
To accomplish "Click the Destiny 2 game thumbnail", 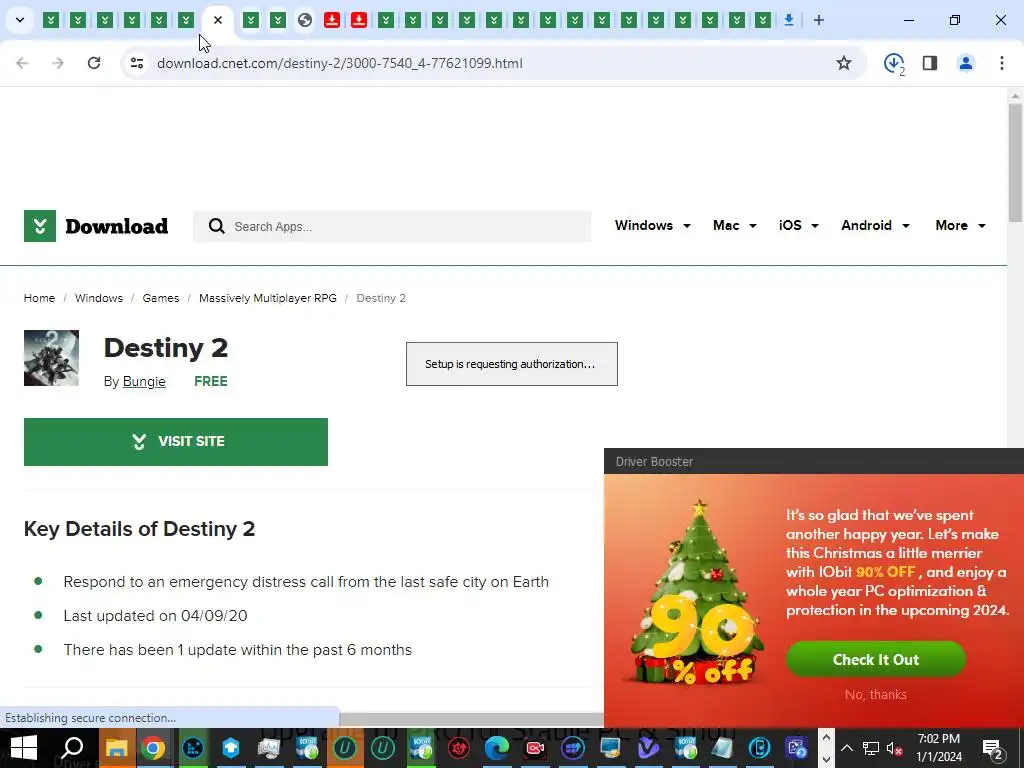I will (x=52, y=358).
